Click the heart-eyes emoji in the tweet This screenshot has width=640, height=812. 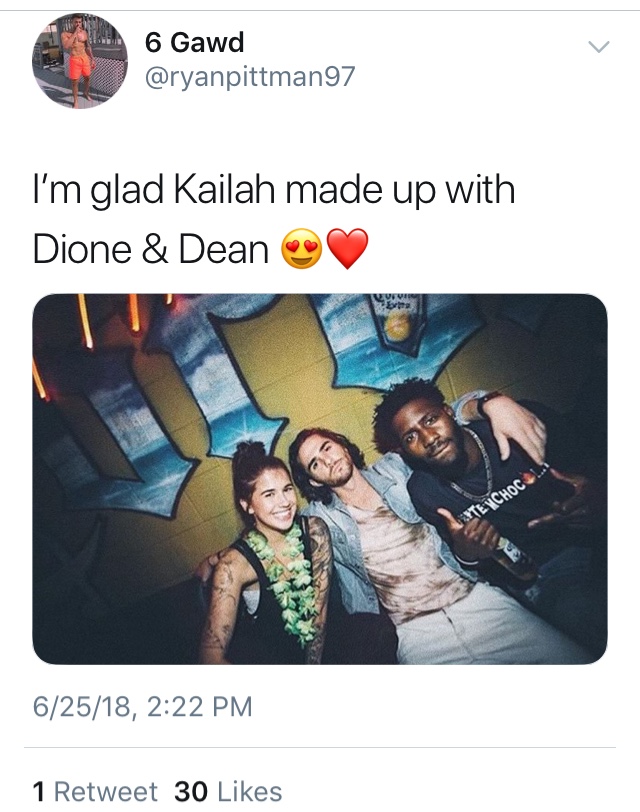point(302,249)
